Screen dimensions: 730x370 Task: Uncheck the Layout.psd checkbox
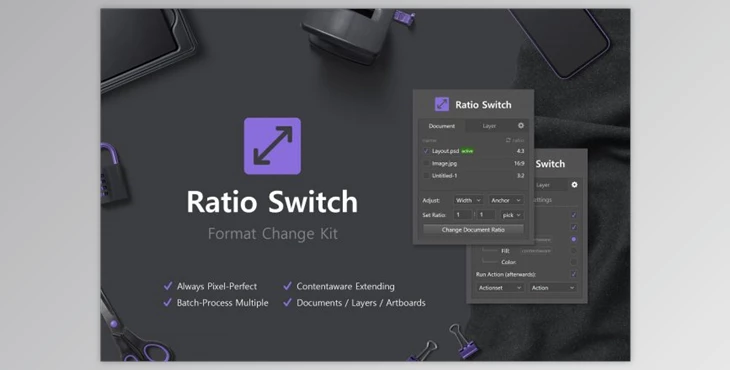pos(426,151)
